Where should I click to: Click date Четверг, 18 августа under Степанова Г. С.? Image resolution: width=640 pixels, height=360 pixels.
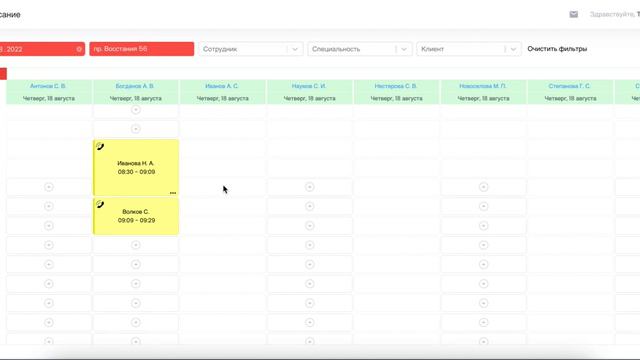[x=570, y=98]
